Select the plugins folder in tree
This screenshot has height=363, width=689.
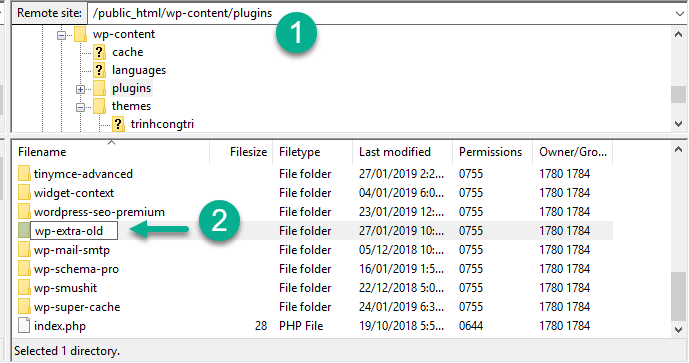coord(131,88)
